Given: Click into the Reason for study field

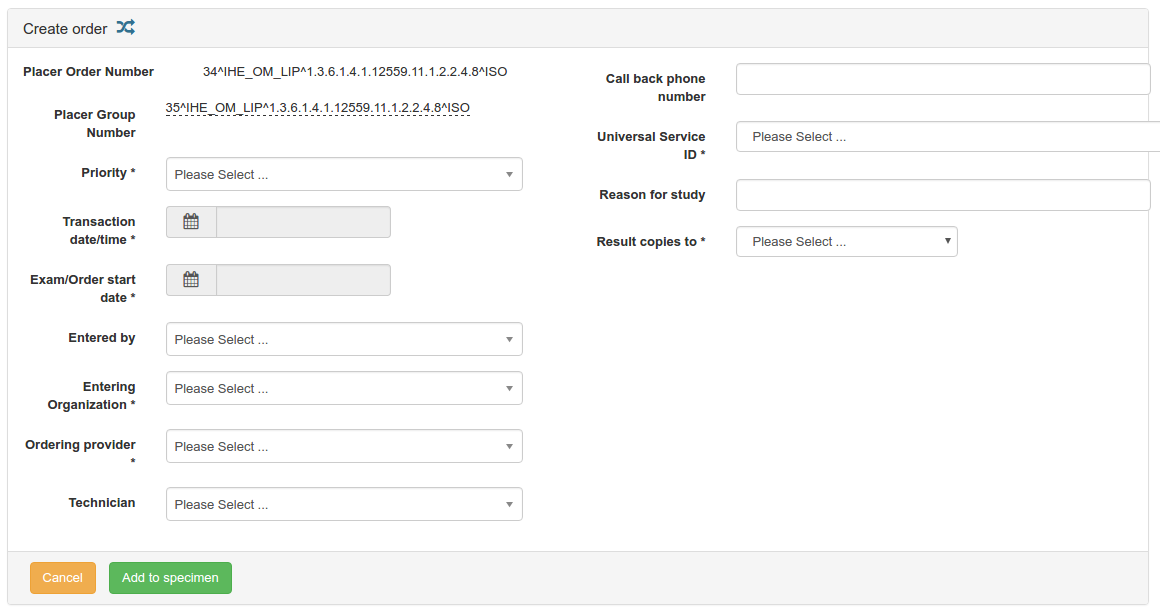Looking at the screenshot, I should 942,195.
